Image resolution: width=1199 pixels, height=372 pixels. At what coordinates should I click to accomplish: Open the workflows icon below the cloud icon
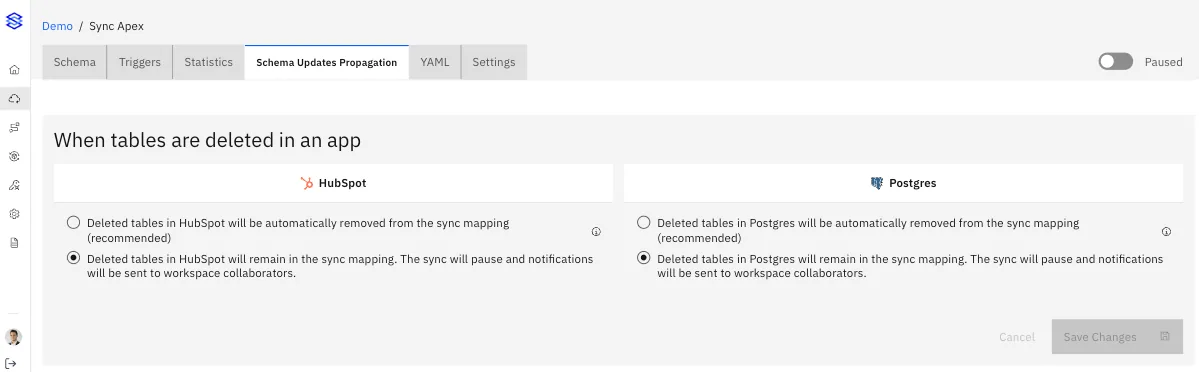(x=14, y=127)
